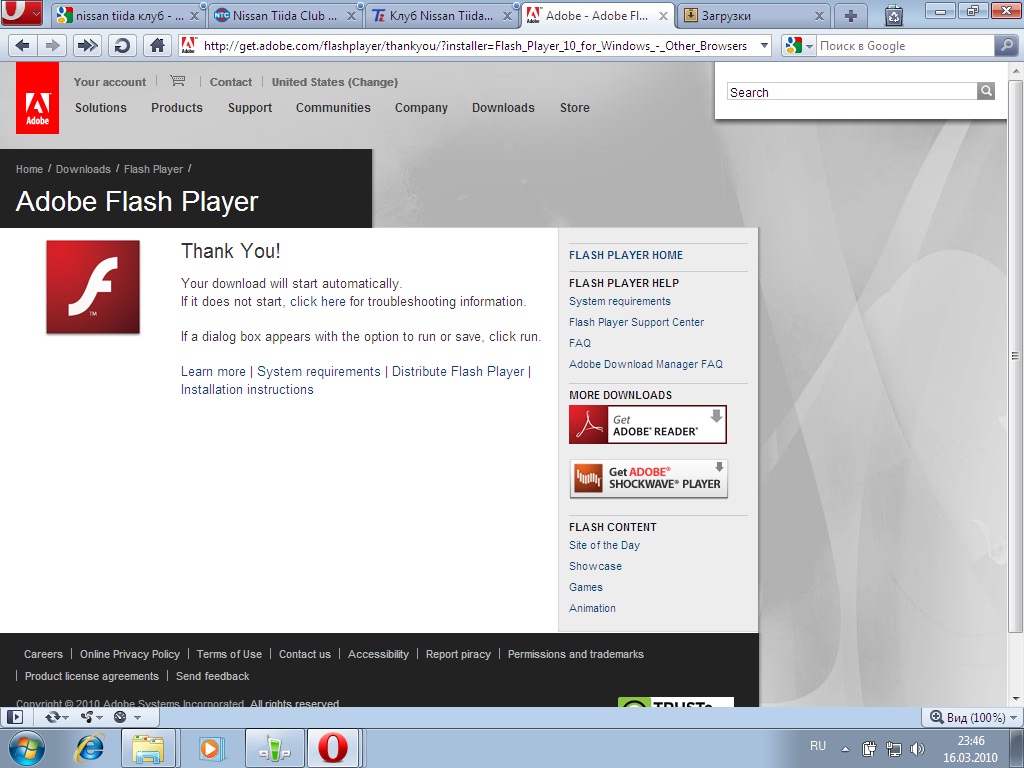This screenshot has width=1024, height=768.
Task: Launch Internet Explorer from the taskbar
Action: [x=89, y=748]
